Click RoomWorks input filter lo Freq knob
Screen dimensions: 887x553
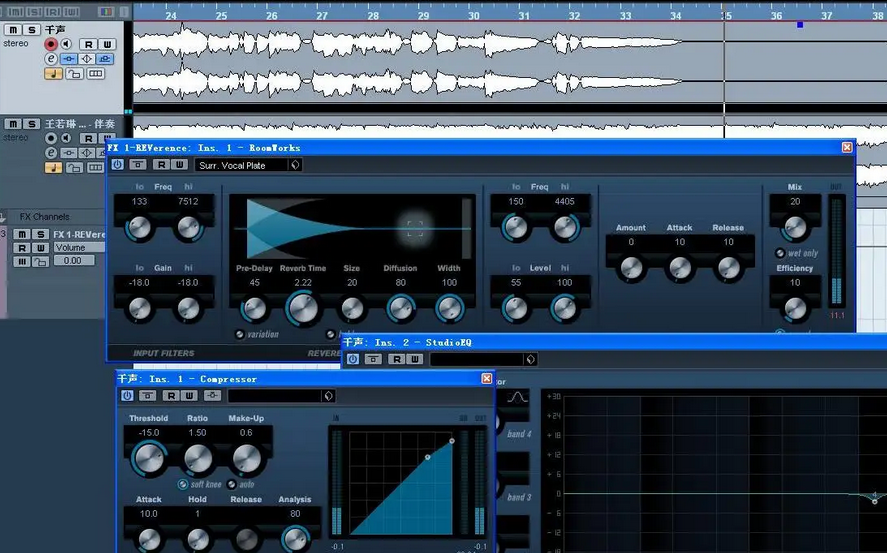(x=139, y=228)
